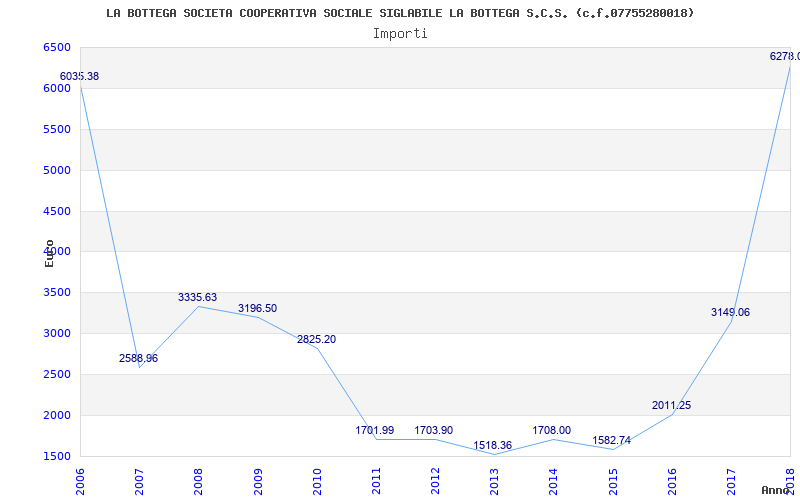Click x-axis year label 2006
This screenshot has height=500, width=800.
(x=80, y=481)
